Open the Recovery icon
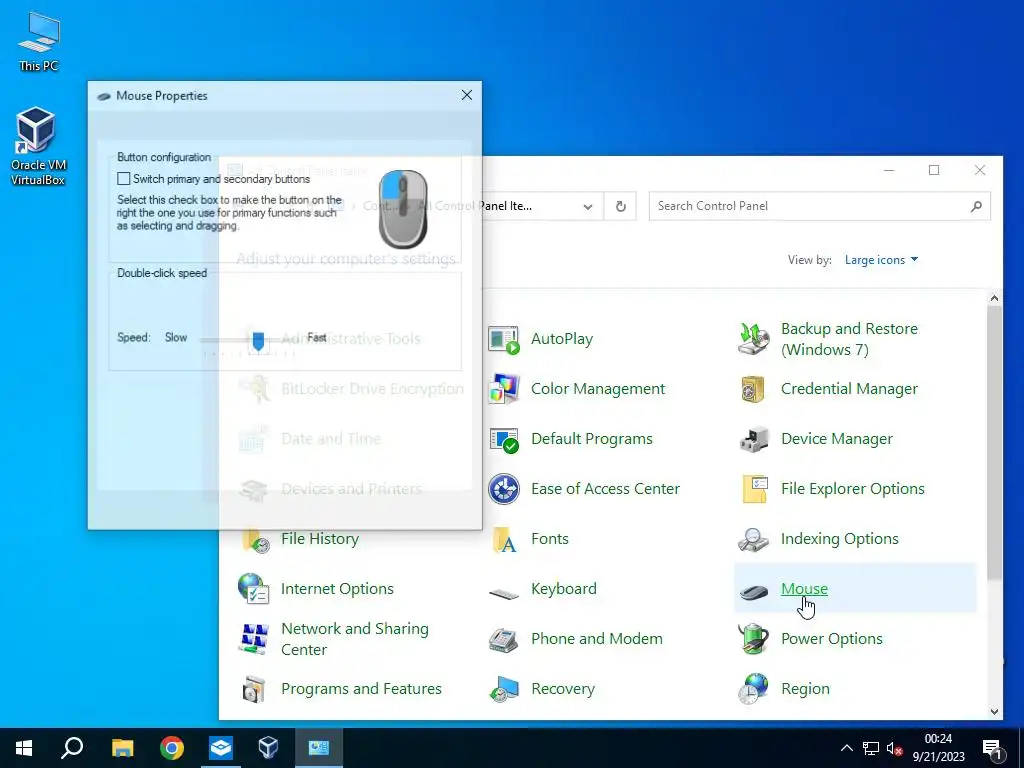 [x=504, y=689]
